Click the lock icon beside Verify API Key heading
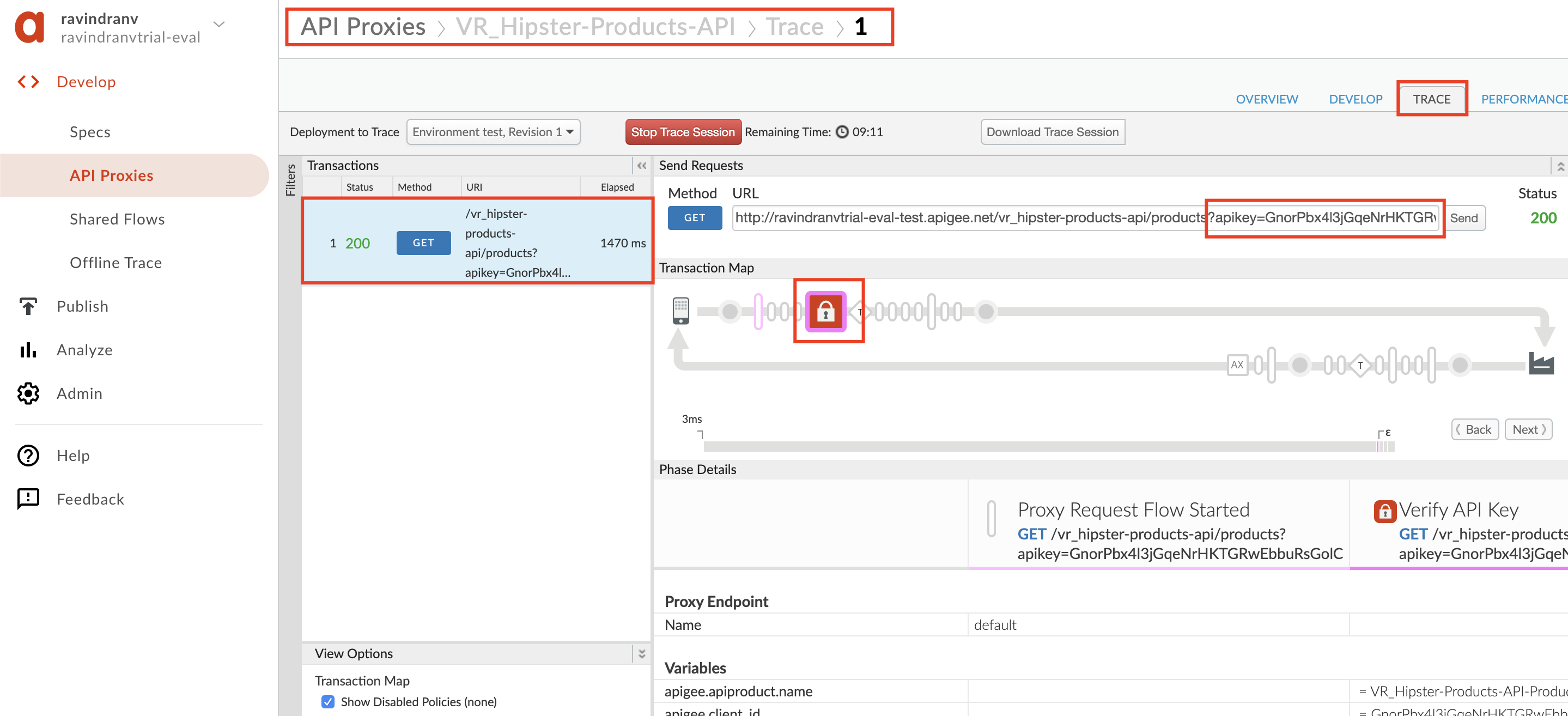Image resolution: width=1568 pixels, height=716 pixels. pos(1385,512)
